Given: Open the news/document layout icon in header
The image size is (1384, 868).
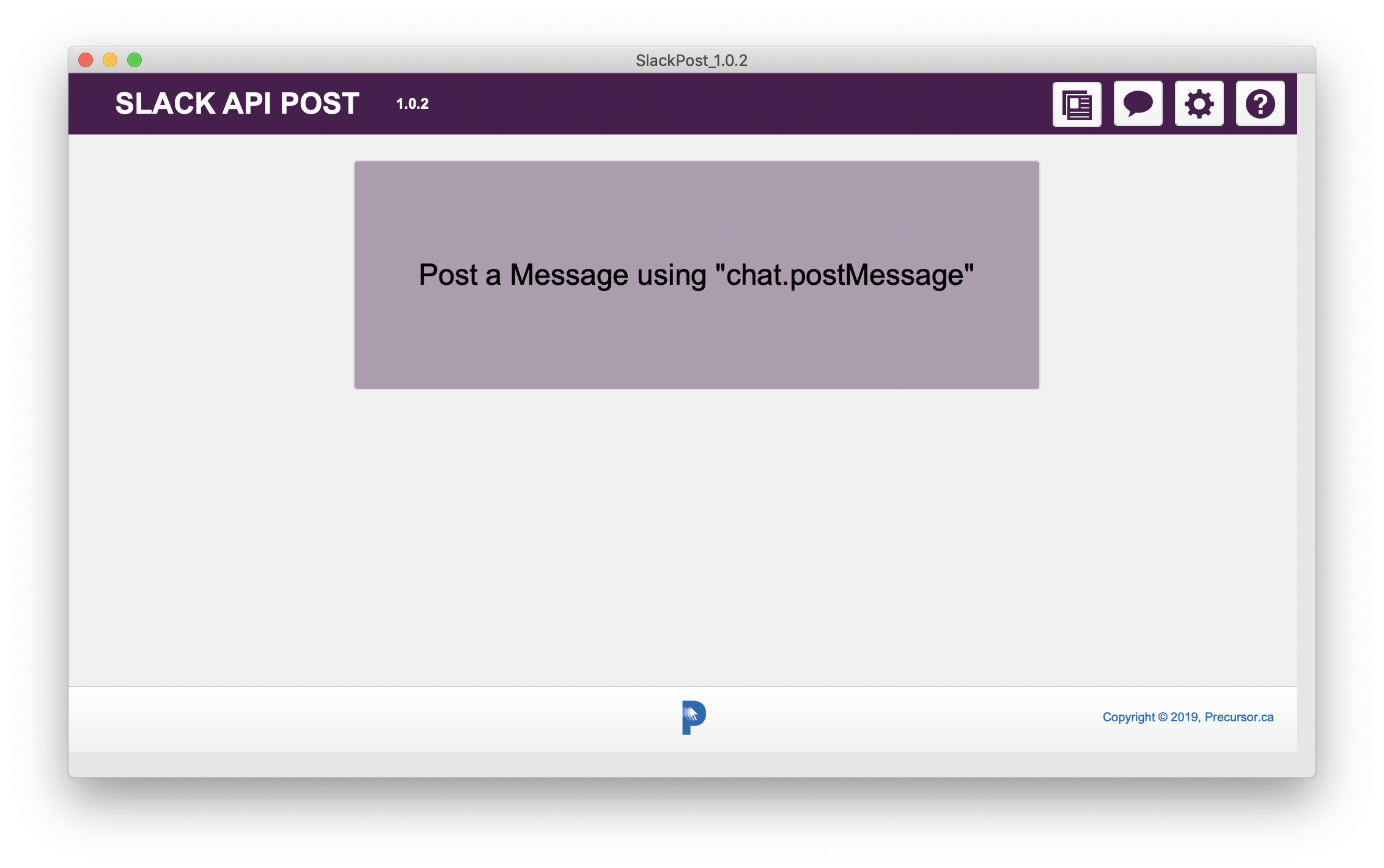Looking at the screenshot, I should point(1077,104).
